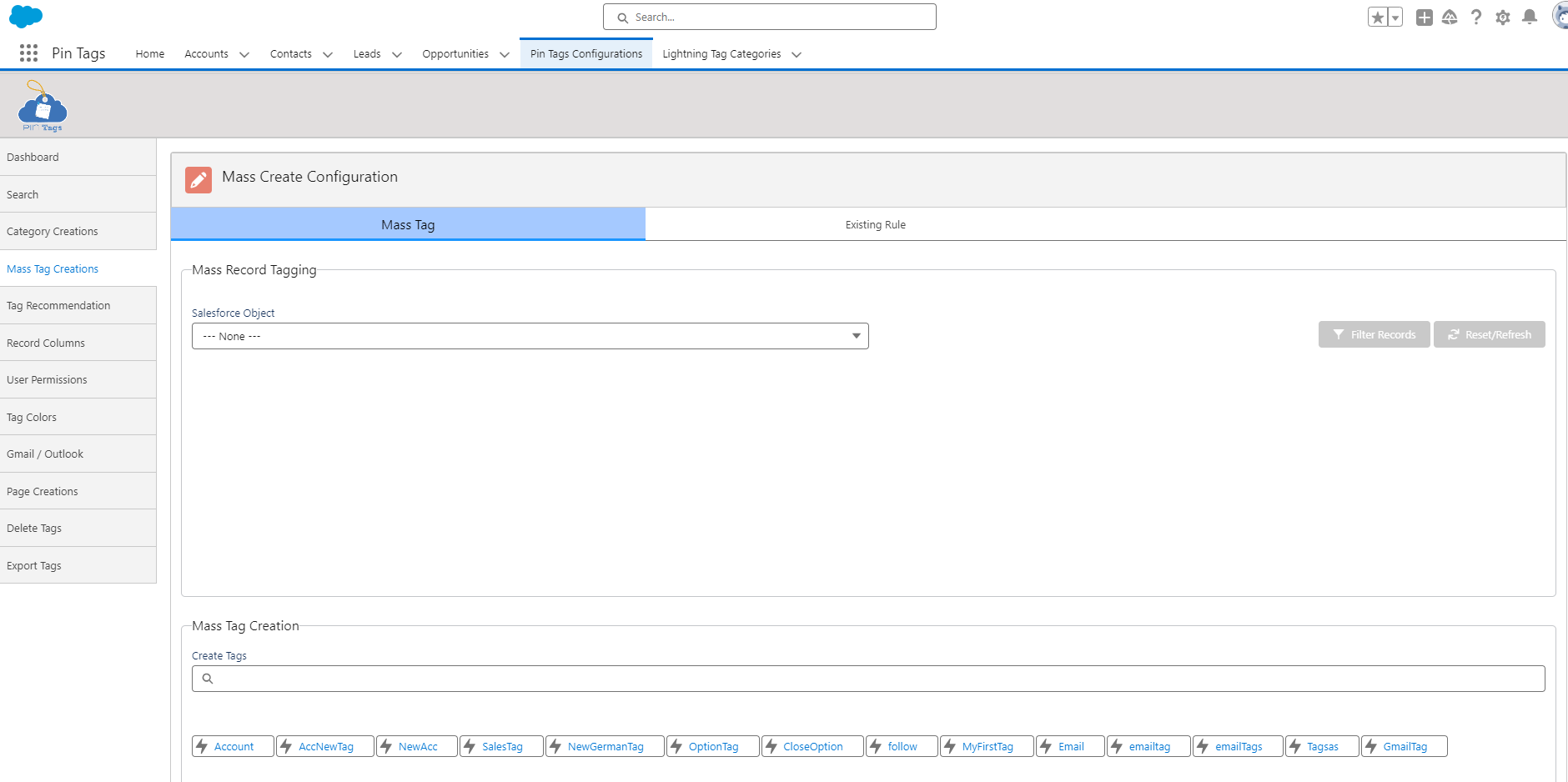Go to the Home tab
The width and height of the screenshot is (1568, 782).
[150, 53]
